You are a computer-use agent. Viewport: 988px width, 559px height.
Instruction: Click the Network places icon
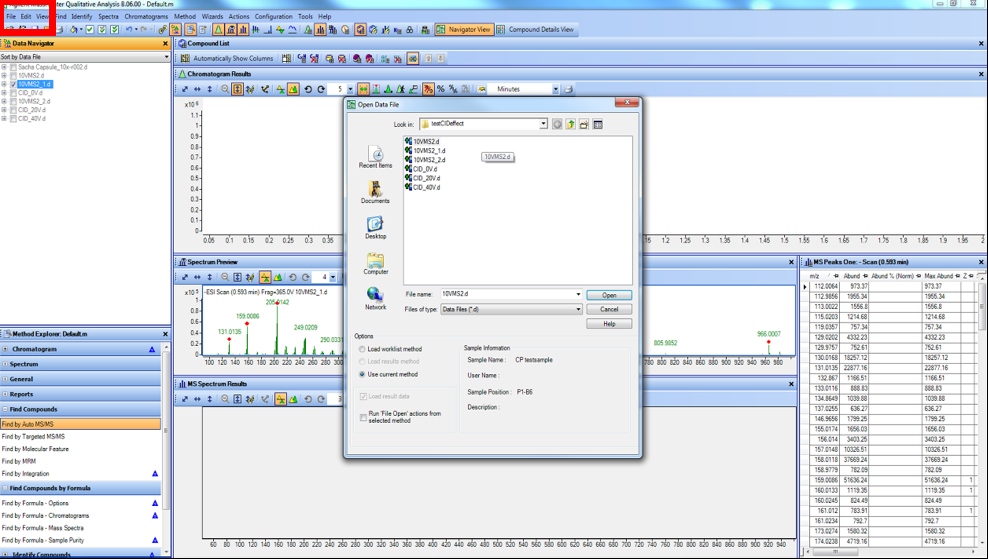(x=375, y=298)
